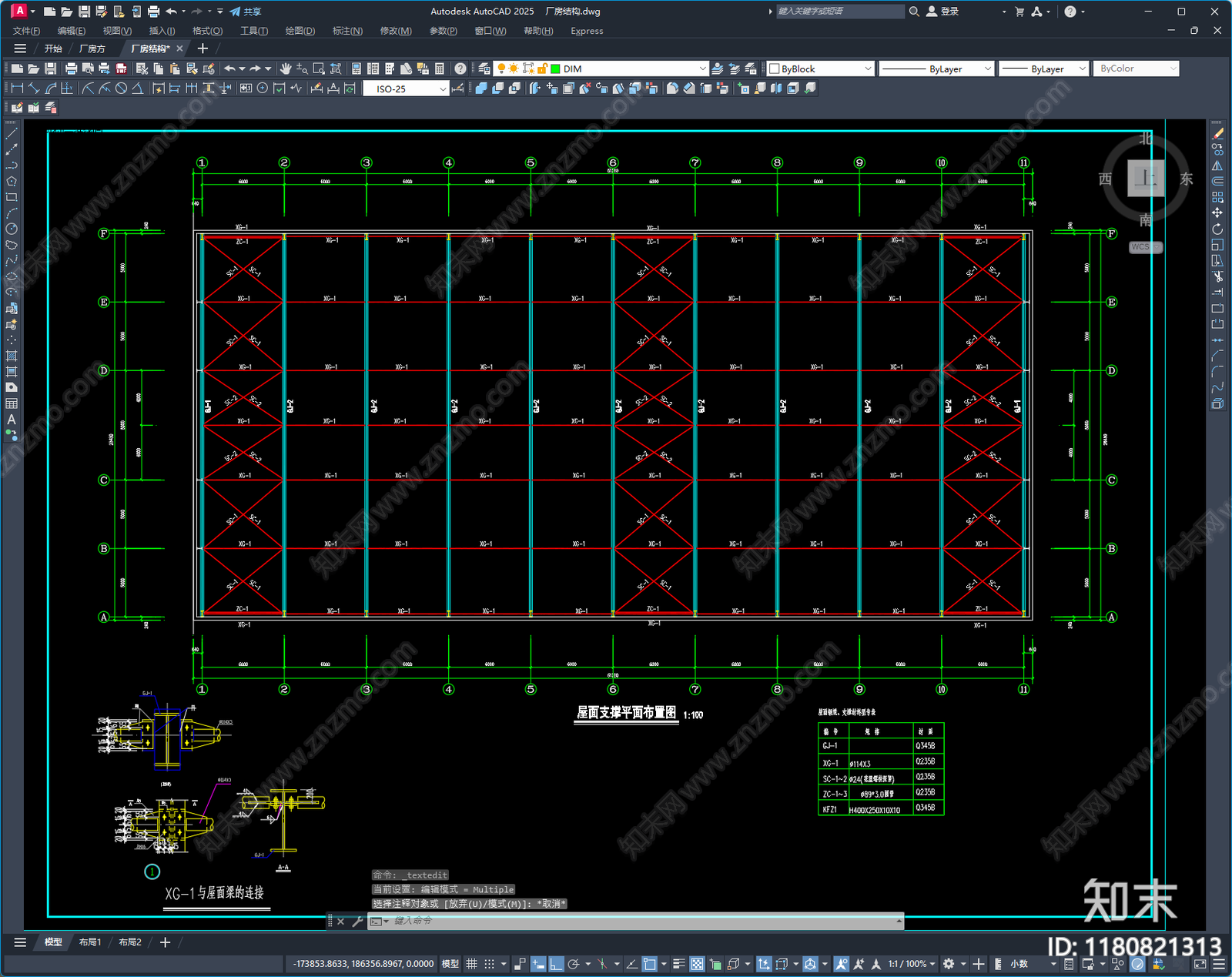Select the Linear dimension tool
Viewport: 1232px width, 977px height.
[x=17, y=89]
